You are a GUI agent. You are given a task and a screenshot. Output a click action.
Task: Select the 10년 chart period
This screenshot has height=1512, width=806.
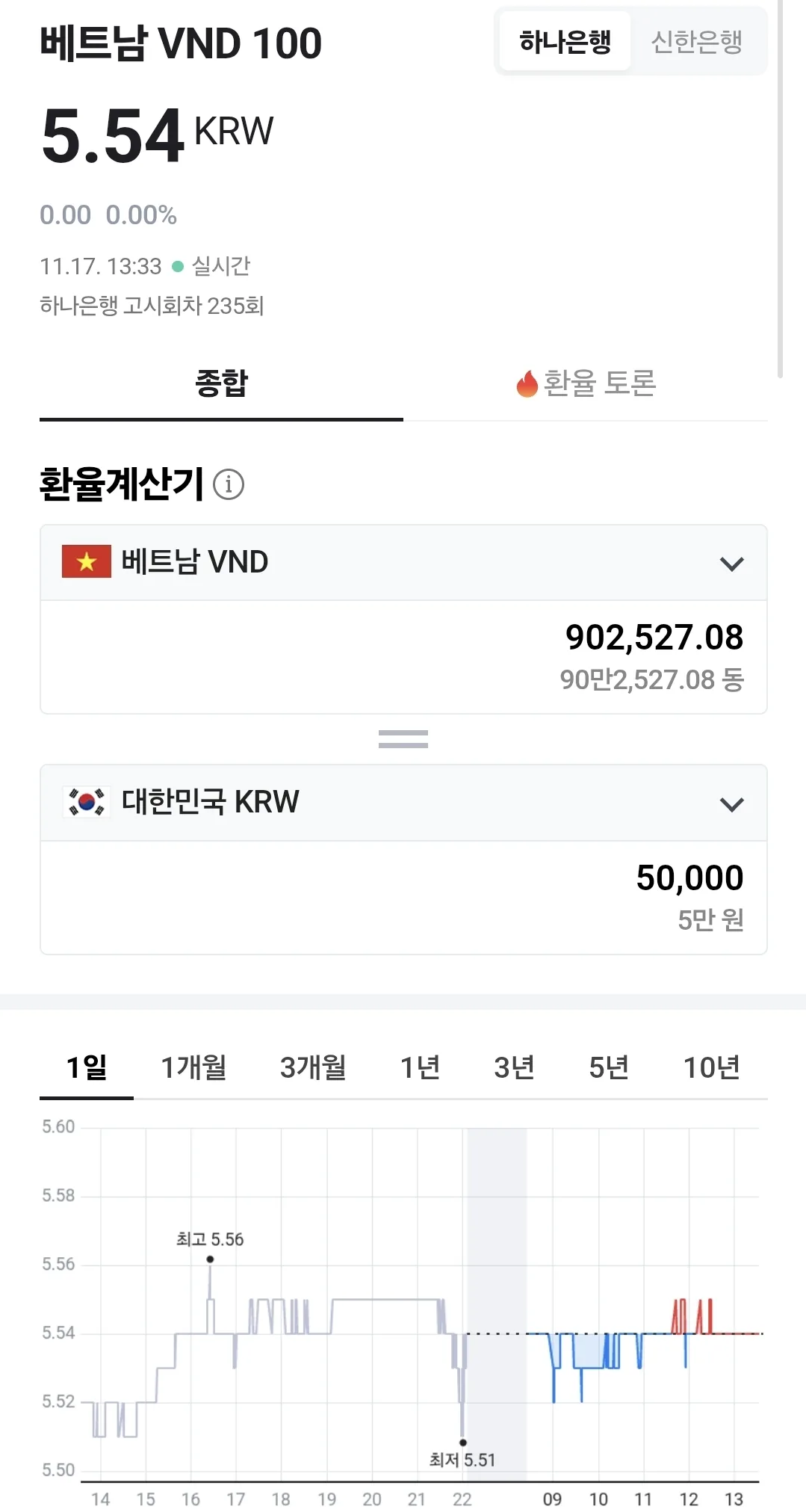712,1067
